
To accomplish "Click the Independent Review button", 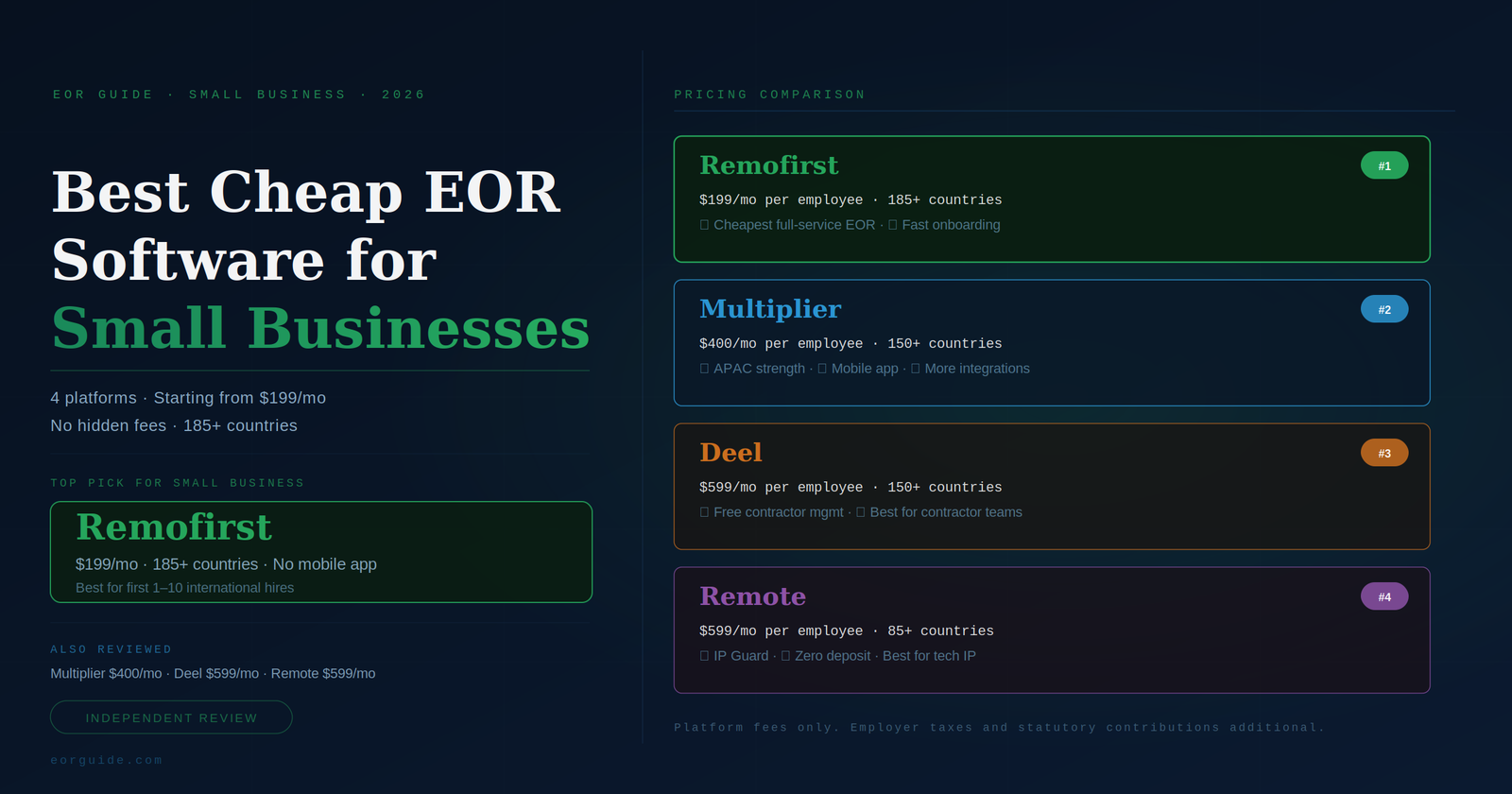I will point(171,717).
